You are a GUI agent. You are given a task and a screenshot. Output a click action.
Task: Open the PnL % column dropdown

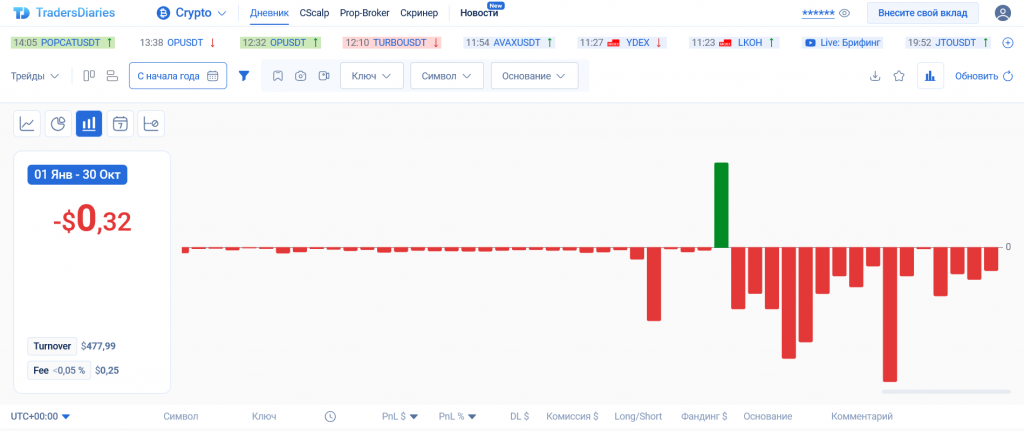click(x=457, y=416)
